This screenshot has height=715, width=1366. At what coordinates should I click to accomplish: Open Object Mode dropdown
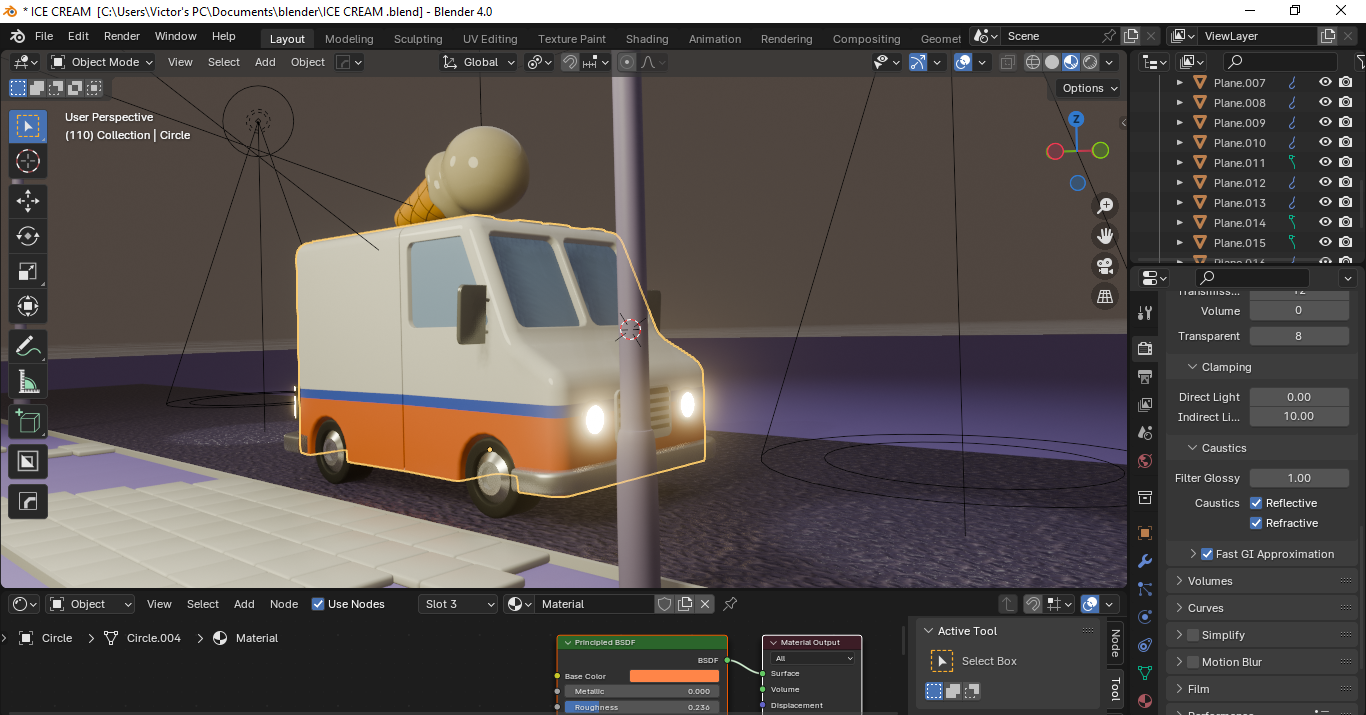pyautogui.click(x=103, y=62)
